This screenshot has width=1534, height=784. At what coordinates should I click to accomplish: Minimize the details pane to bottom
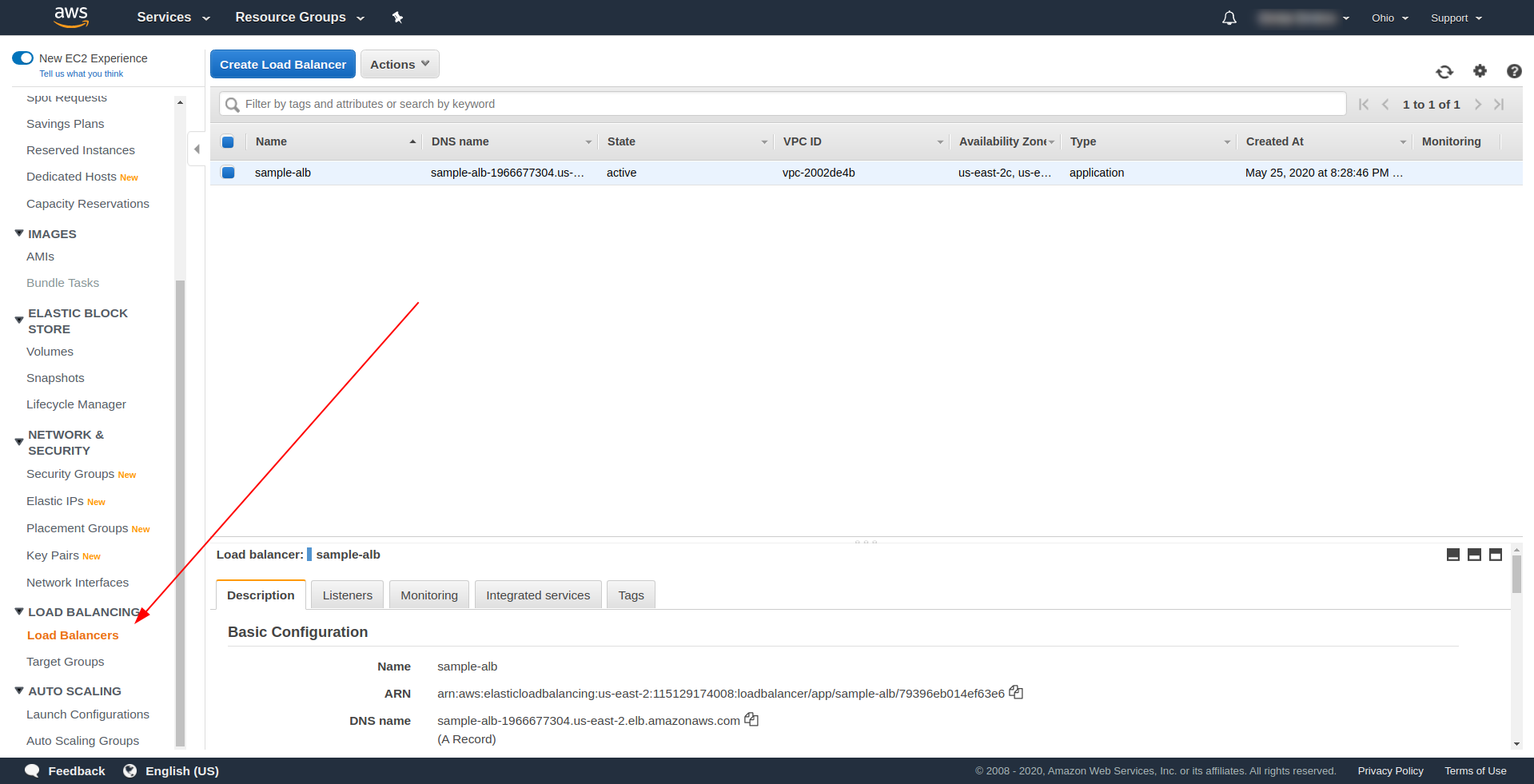click(1453, 555)
